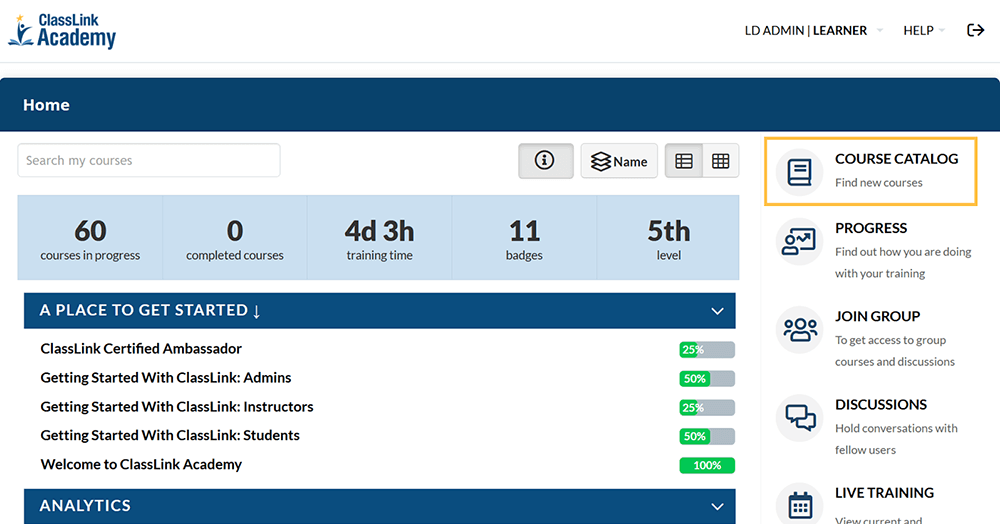This screenshot has height=524, width=1000.
Task: Open ClassLink Certified Ambassador course
Action: (x=141, y=349)
